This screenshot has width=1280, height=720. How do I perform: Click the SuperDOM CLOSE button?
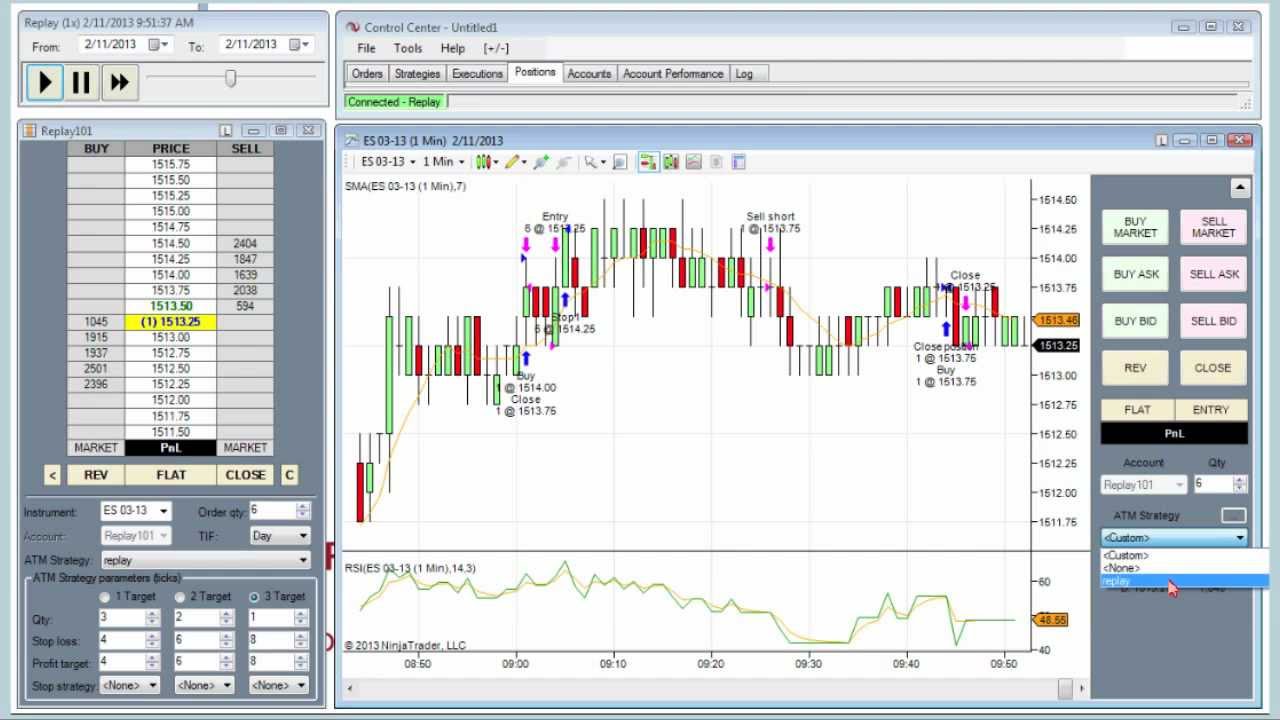245,475
